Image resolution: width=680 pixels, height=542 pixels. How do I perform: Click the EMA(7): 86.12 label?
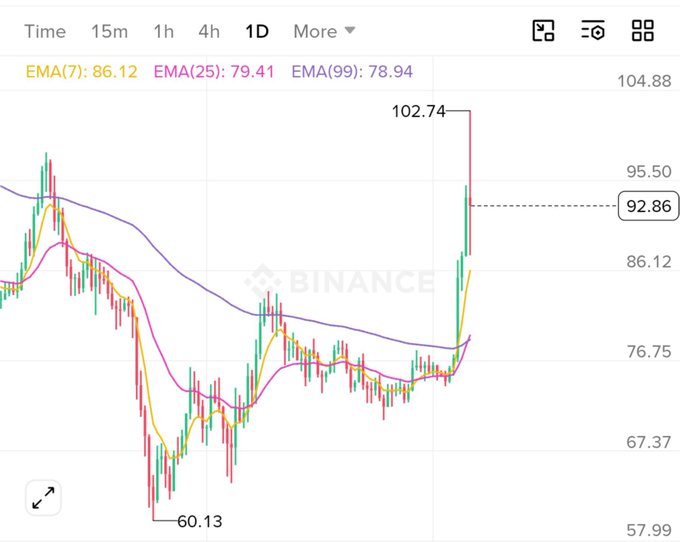(x=82, y=72)
